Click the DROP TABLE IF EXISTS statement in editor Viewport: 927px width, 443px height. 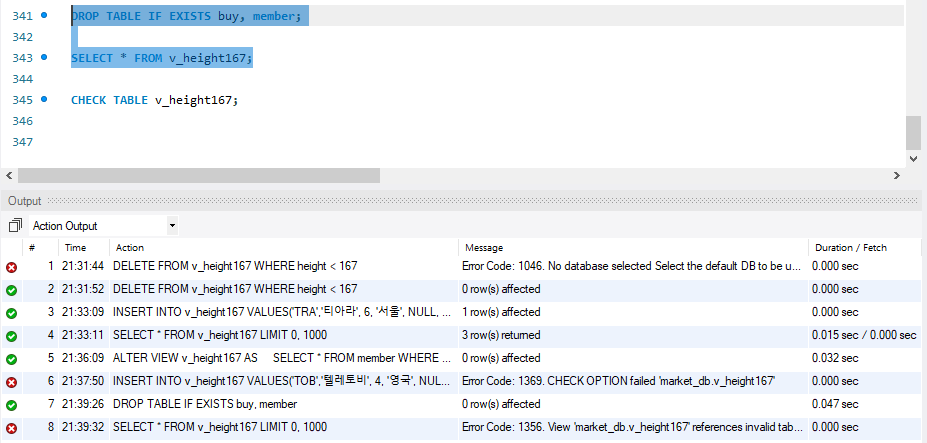click(186, 16)
